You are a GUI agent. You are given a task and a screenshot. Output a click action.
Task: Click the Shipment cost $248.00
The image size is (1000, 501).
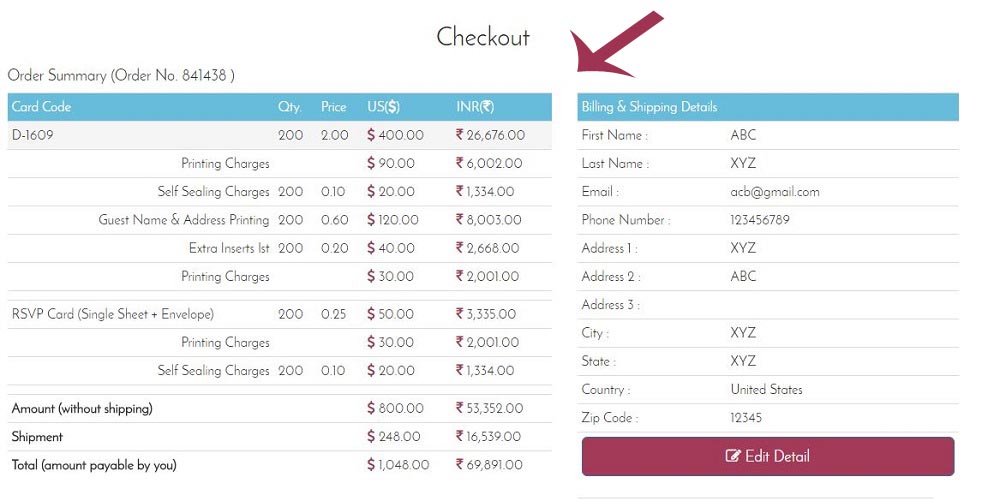click(393, 437)
